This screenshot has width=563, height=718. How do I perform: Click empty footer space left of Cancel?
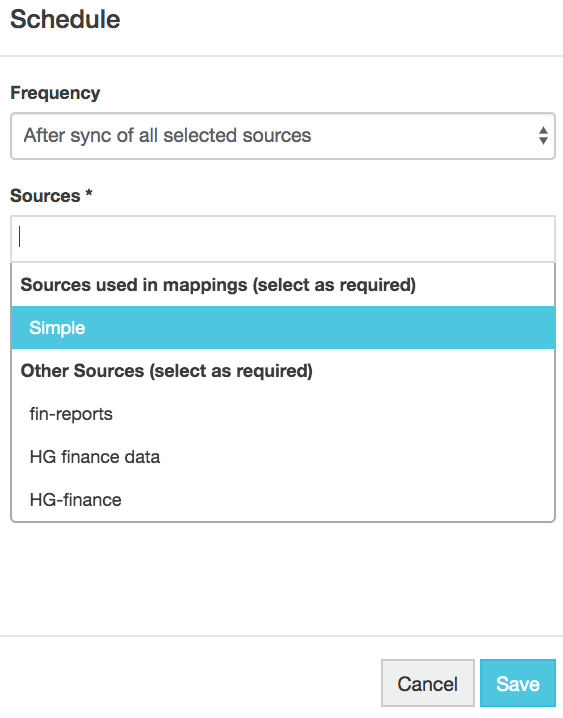190,682
